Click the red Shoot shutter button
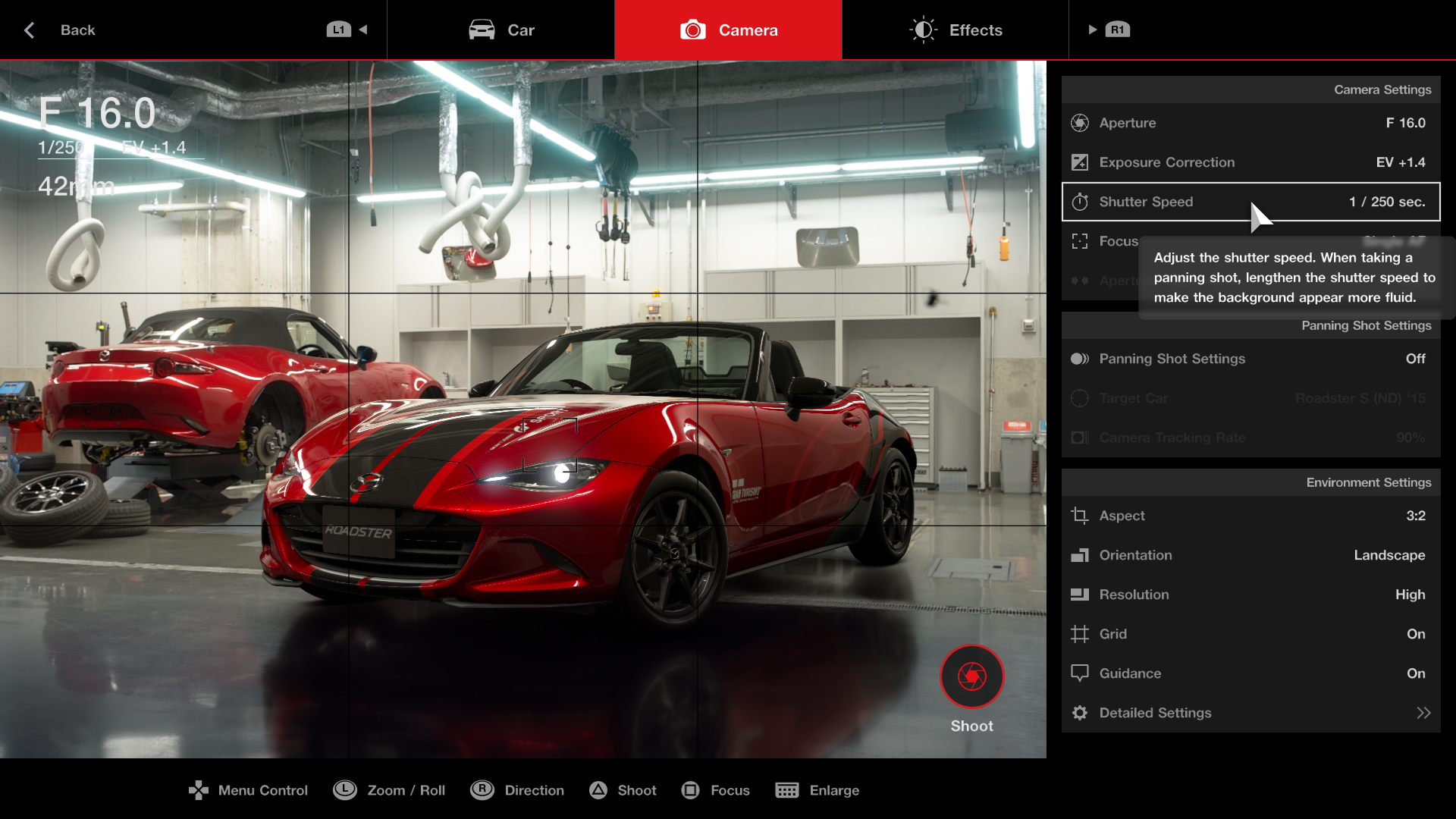Screen dimensions: 1456x819 click(x=971, y=676)
